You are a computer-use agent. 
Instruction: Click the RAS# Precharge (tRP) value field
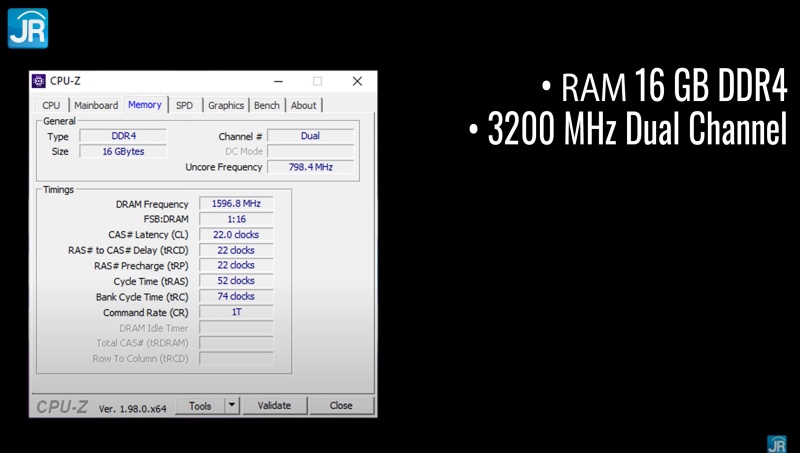pos(236,265)
